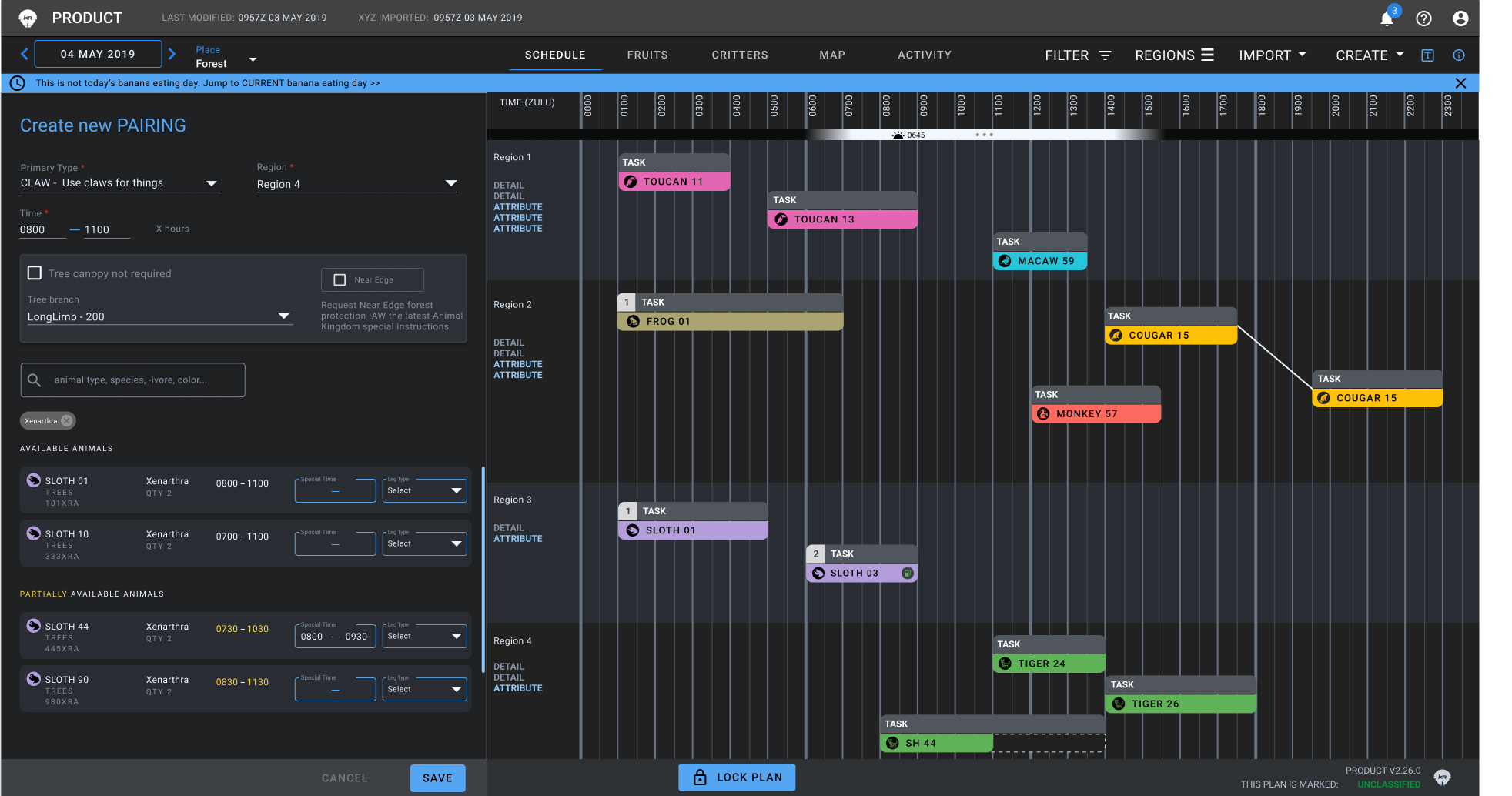Open Leg Type select for SLOTH 01
Image resolution: width=1512 pixels, height=796 pixels.
(x=424, y=490)
